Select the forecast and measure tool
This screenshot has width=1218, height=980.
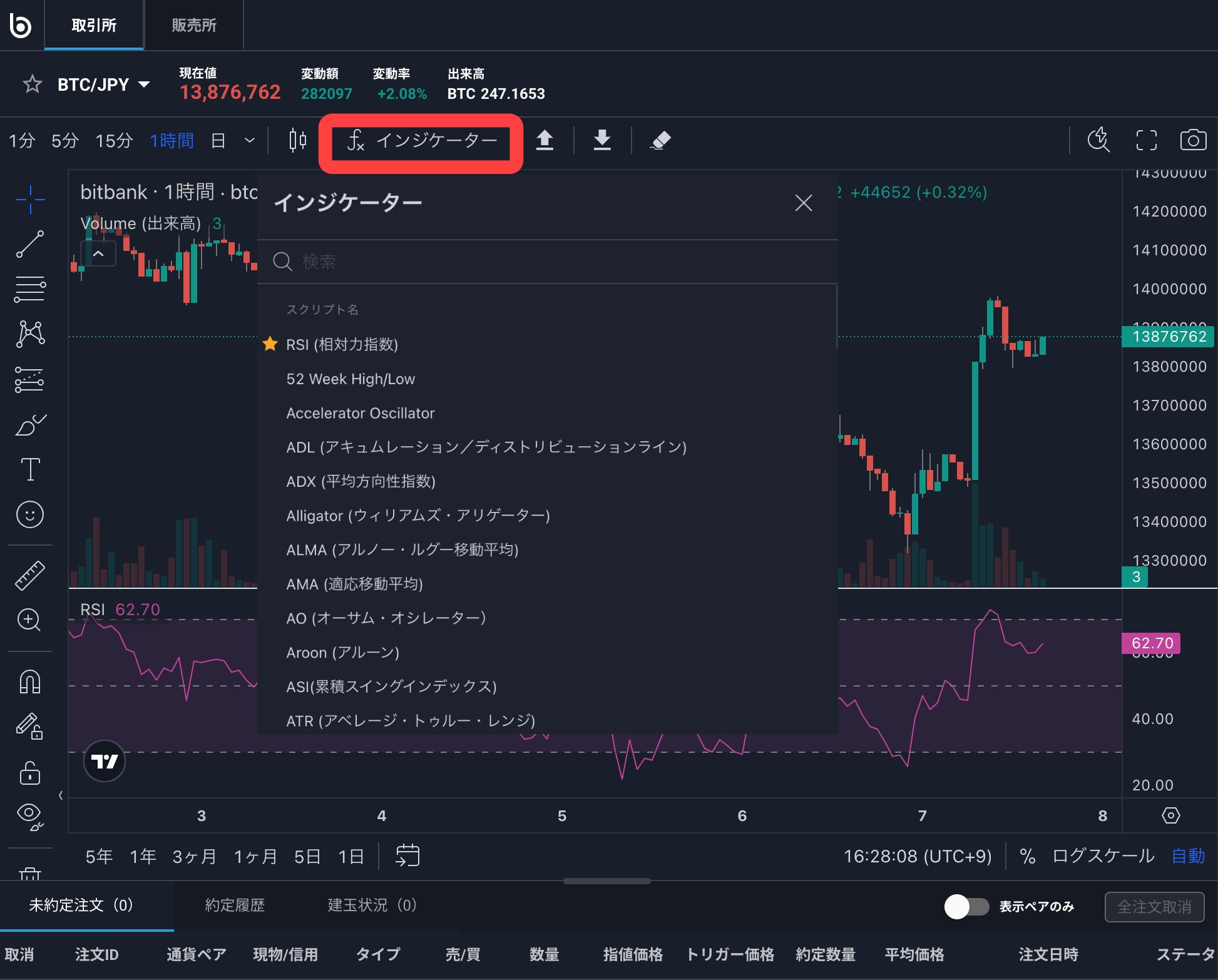(30, 379)
